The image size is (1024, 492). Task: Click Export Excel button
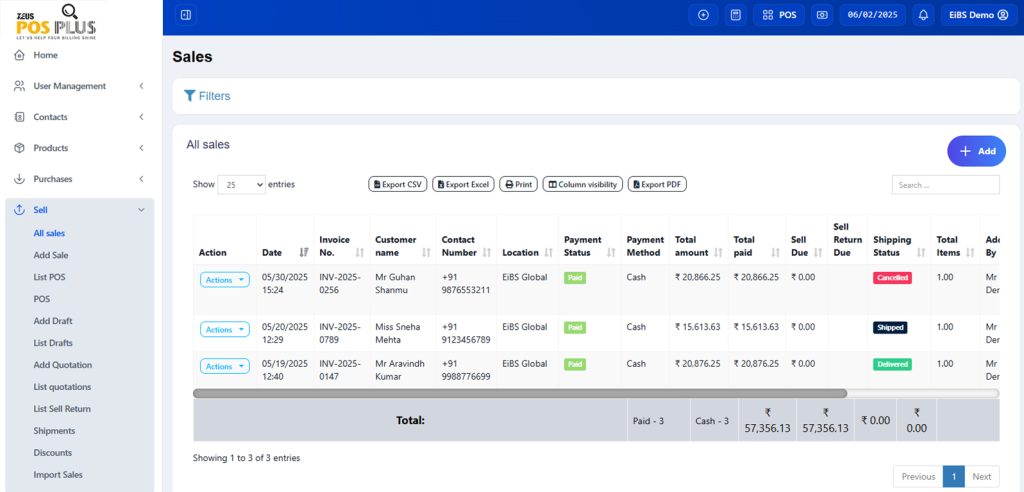point(463,185)
